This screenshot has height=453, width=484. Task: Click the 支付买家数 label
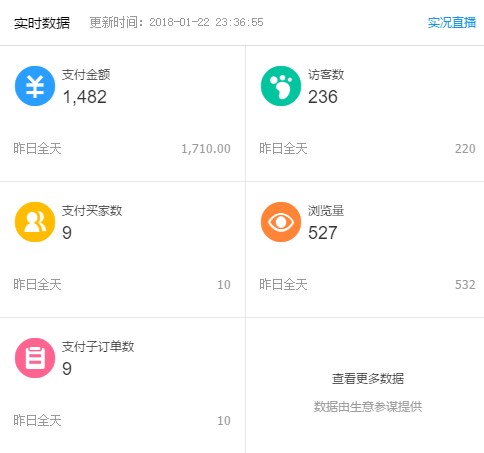(92, 211)
